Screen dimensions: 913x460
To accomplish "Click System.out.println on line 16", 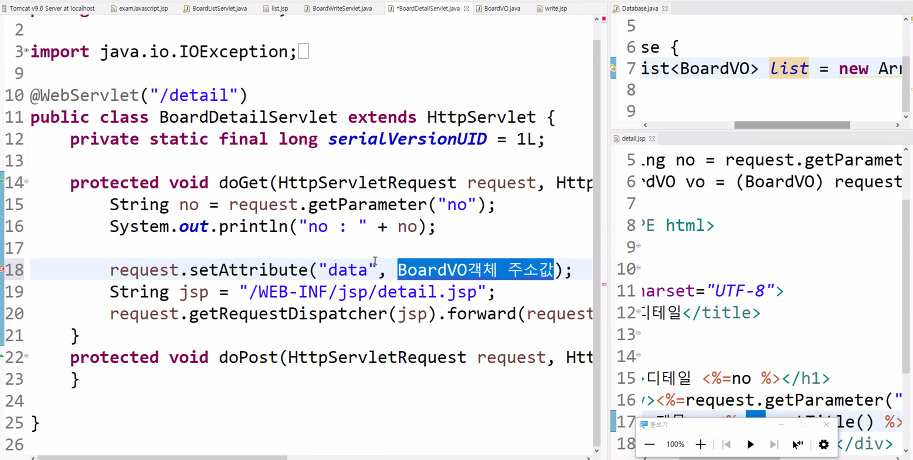I will pyautogui.click(x=199, y=227).
